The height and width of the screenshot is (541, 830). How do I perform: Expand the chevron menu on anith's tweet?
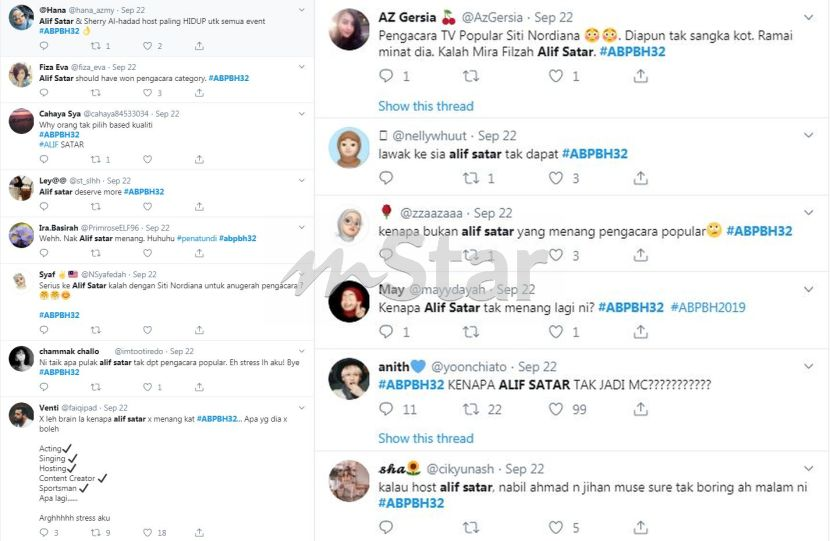(x=808, y=366)
